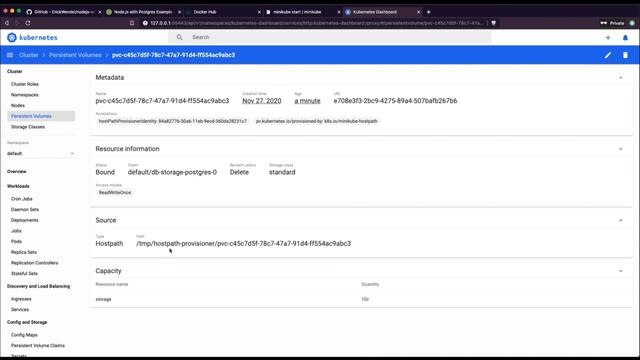This screenshot has width=640, height=360.
Task: Click the Search input field
Action: [x=329, y=37]
